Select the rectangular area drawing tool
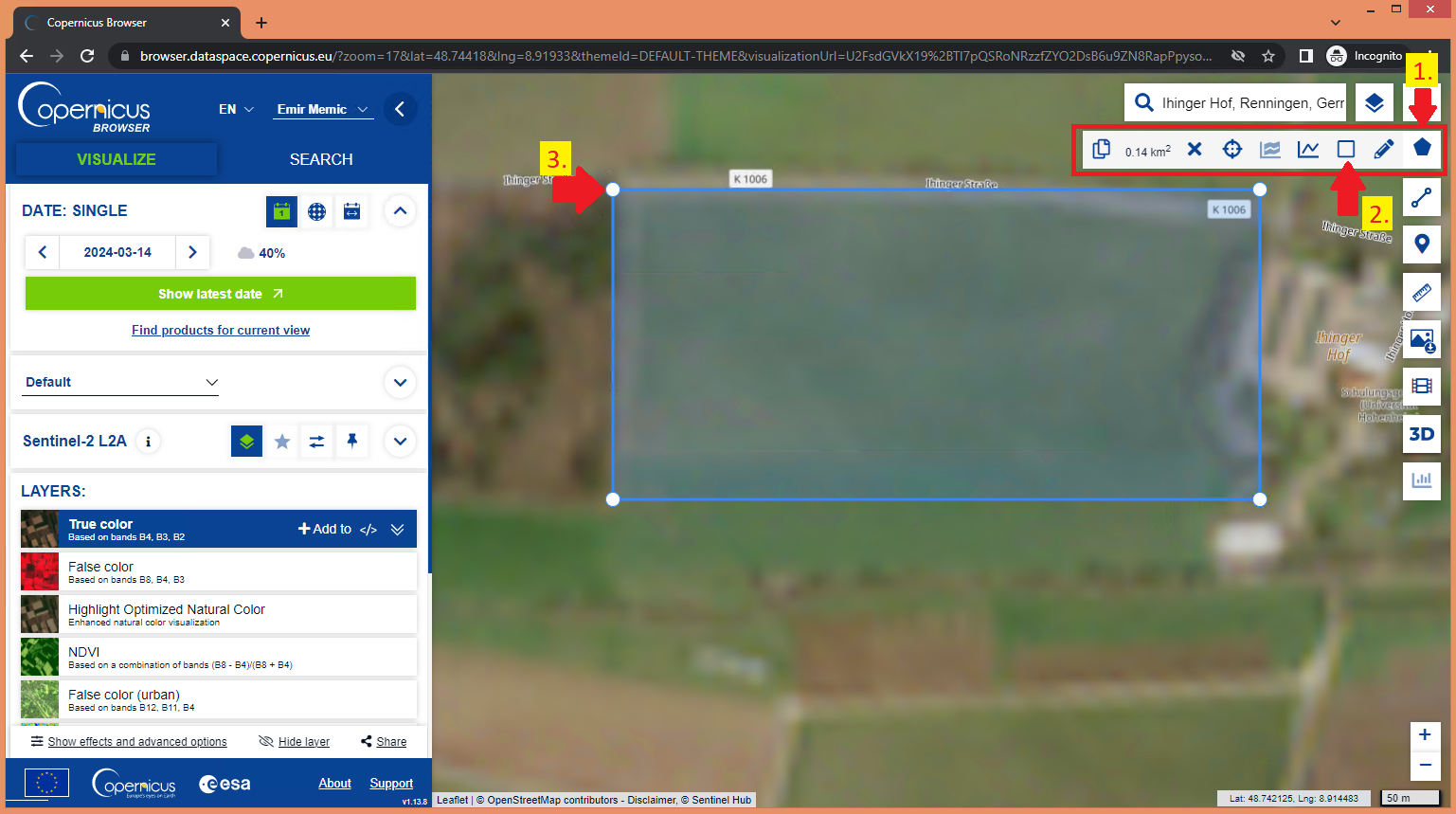The height and width of the screenshot is (814, 1456). 1346,149
